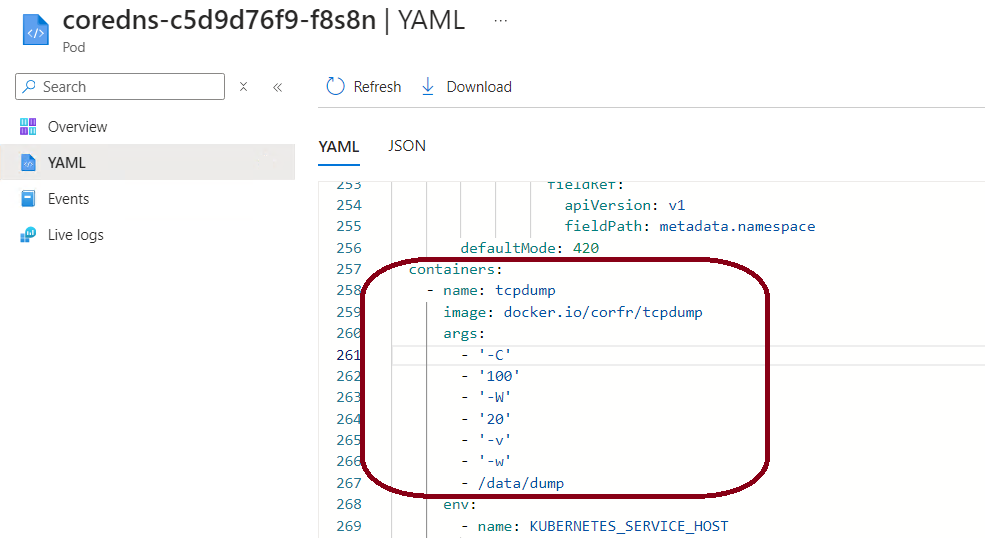Collapse the sidebar with double chevron
The height and width of the screenshot is (538, 985).
pyautogui.click(x=278, y=87)
